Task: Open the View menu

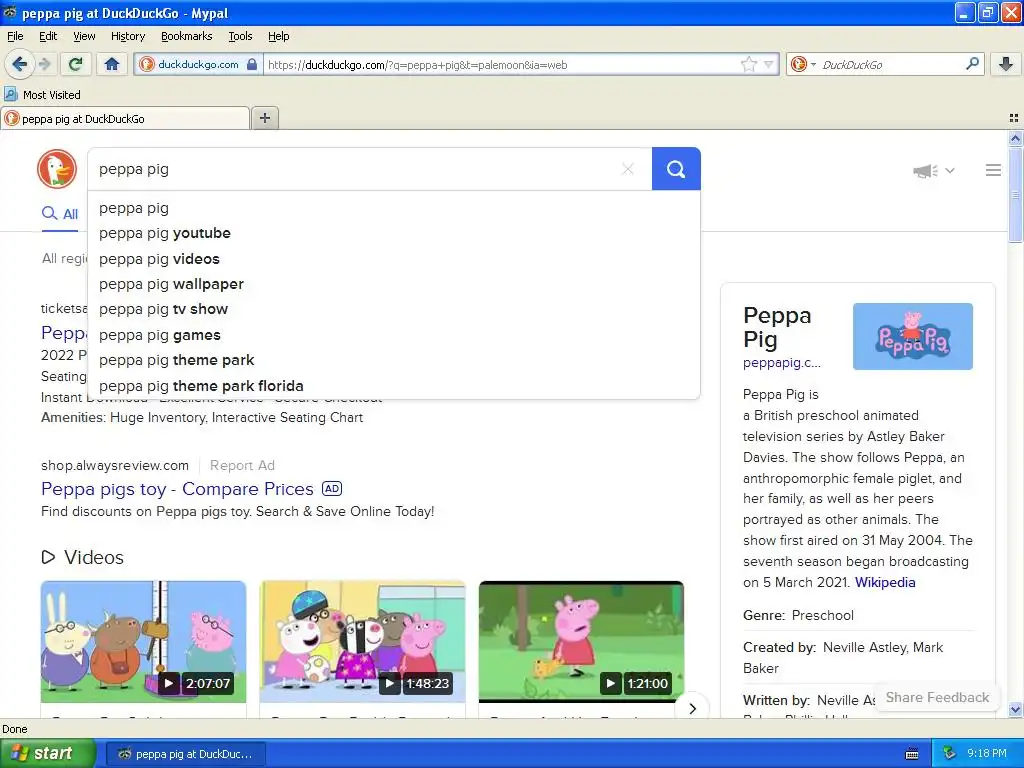Action: 84,36
